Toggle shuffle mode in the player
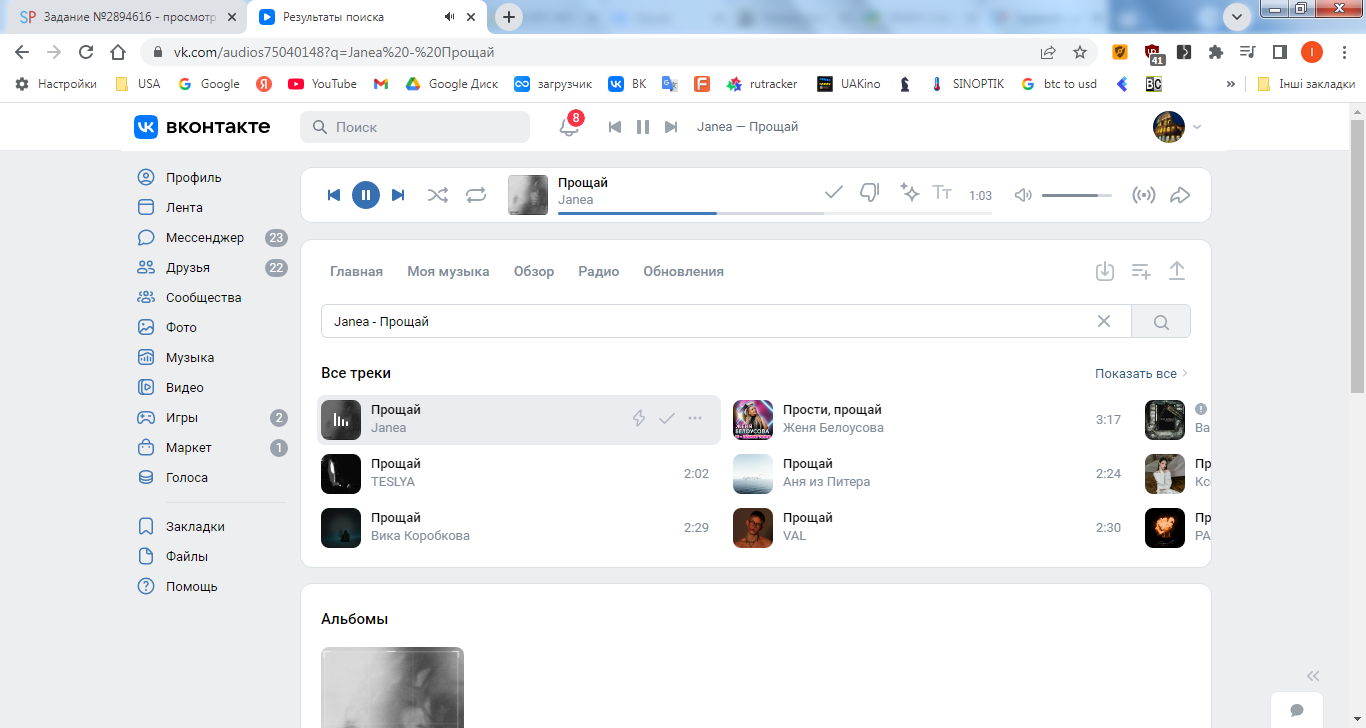This screenshot has height=728, width=1366. tap(438, 195)
